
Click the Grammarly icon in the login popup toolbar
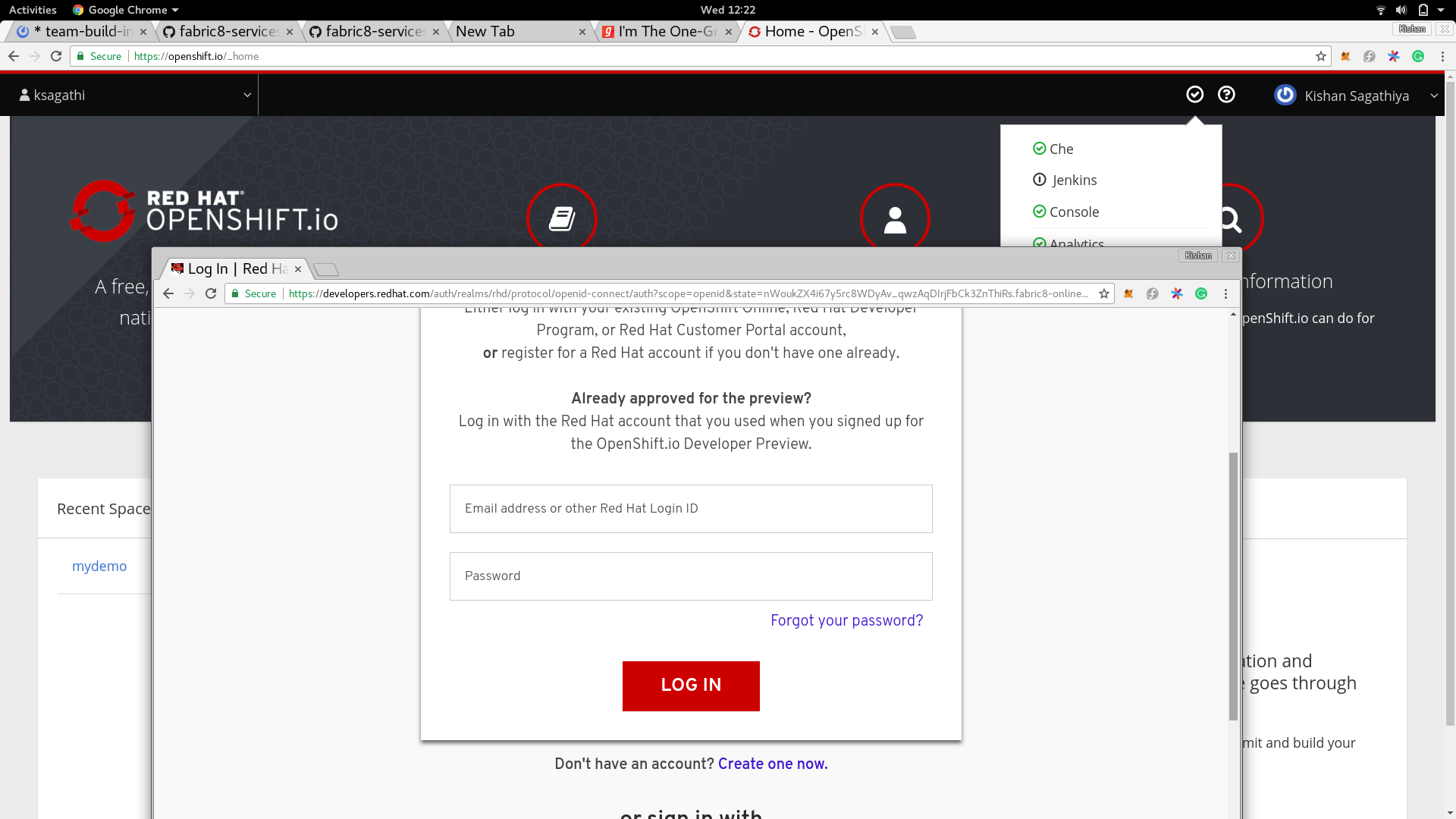[1202, 293]
